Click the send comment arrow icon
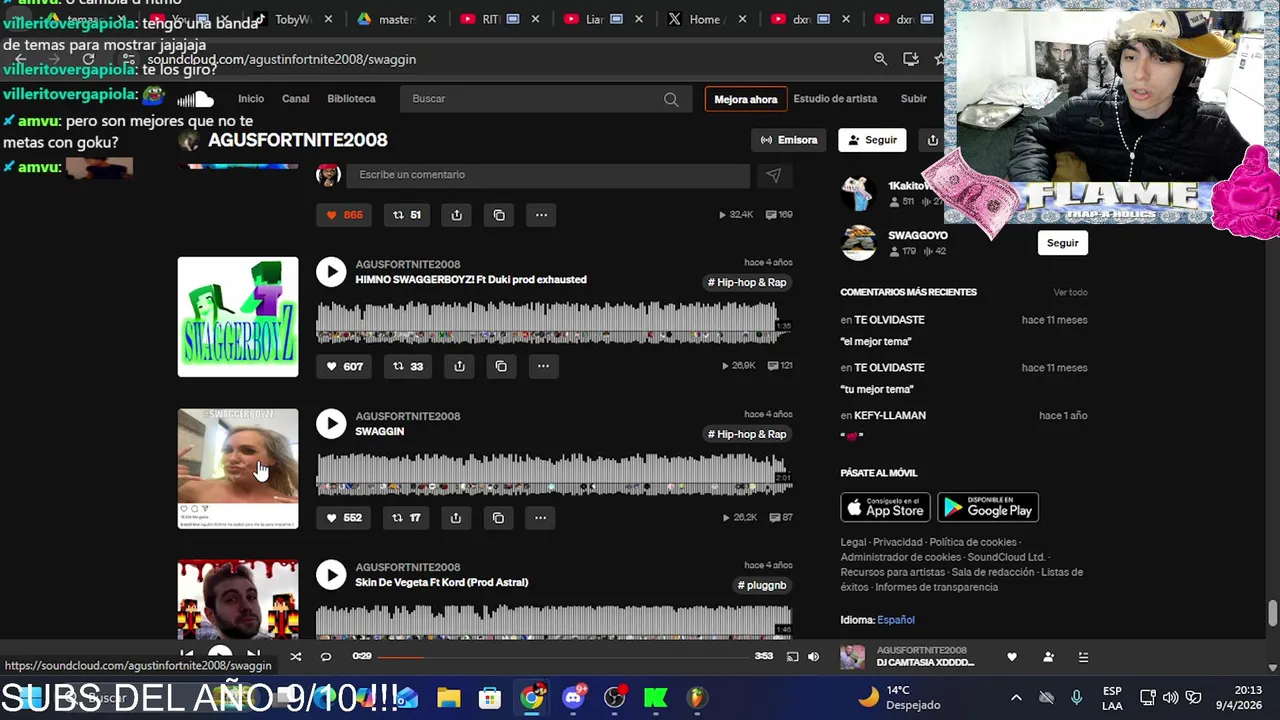Viewport: 1280px width, 720px height. click(773, 175)
